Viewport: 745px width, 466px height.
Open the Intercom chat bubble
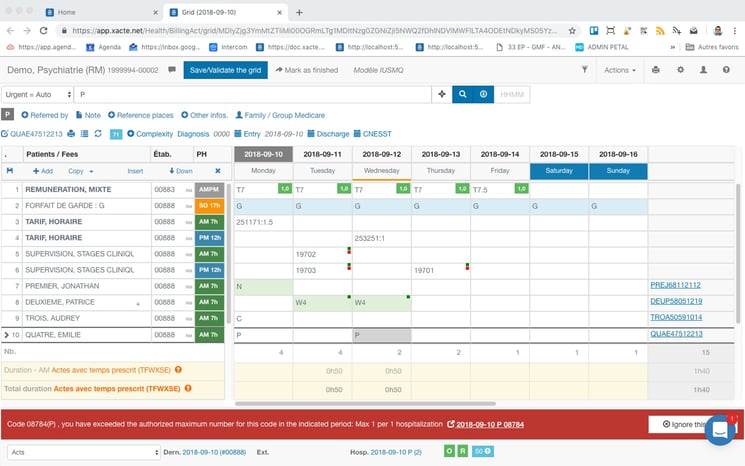720,429
